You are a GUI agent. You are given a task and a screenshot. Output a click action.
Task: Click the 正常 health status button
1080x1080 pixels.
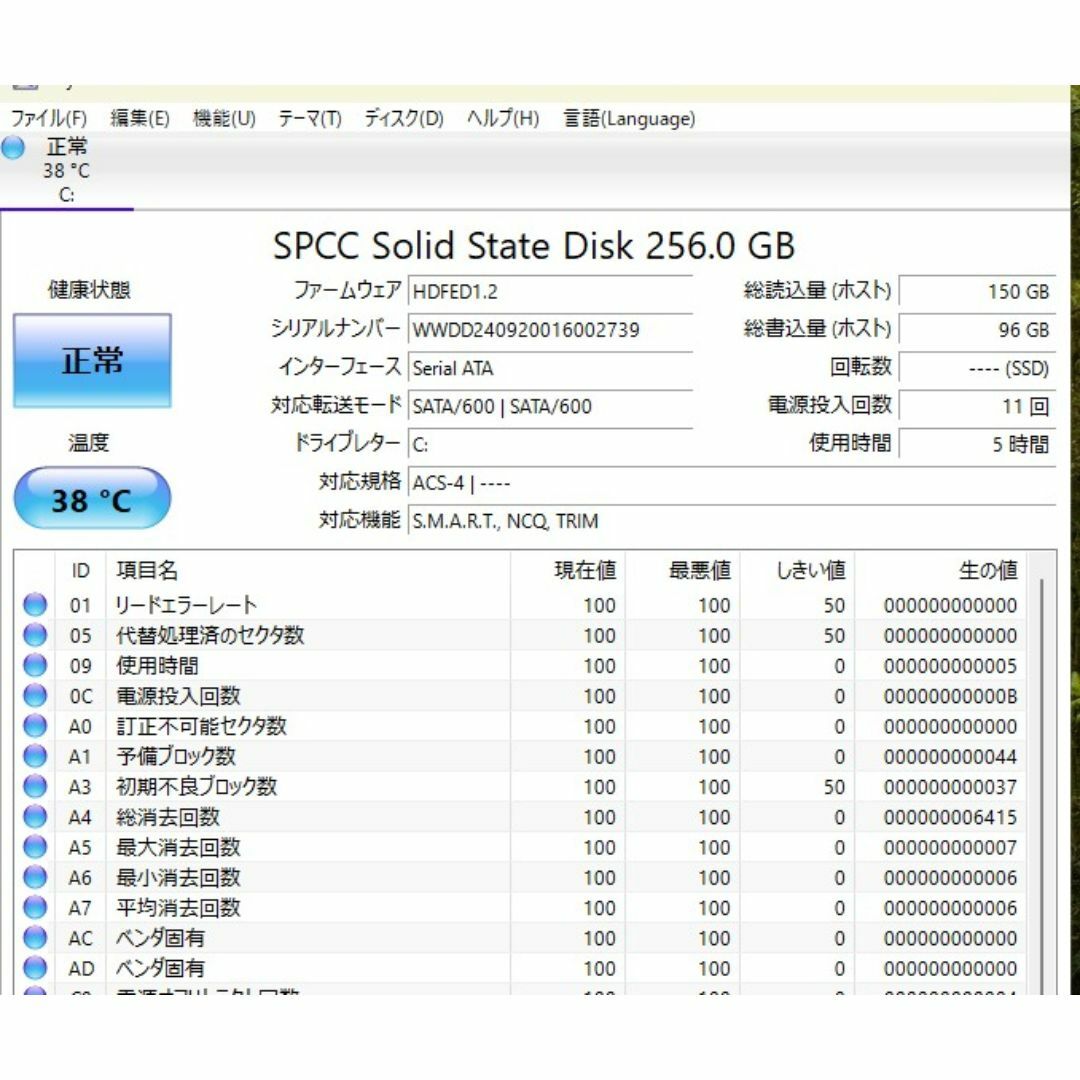(92, 361)
